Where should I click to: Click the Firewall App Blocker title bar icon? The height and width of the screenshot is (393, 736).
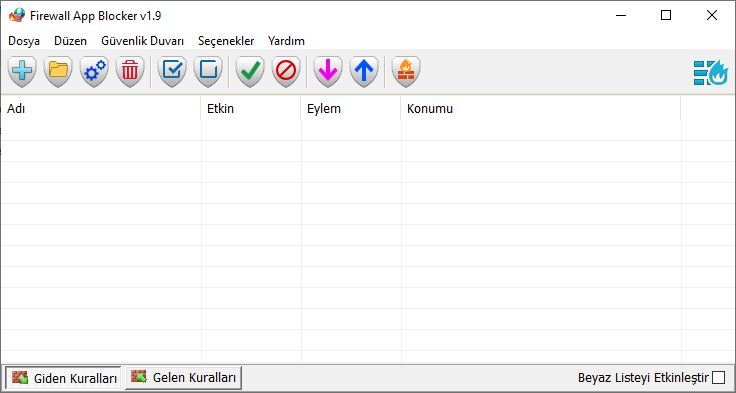click(16, 15)
